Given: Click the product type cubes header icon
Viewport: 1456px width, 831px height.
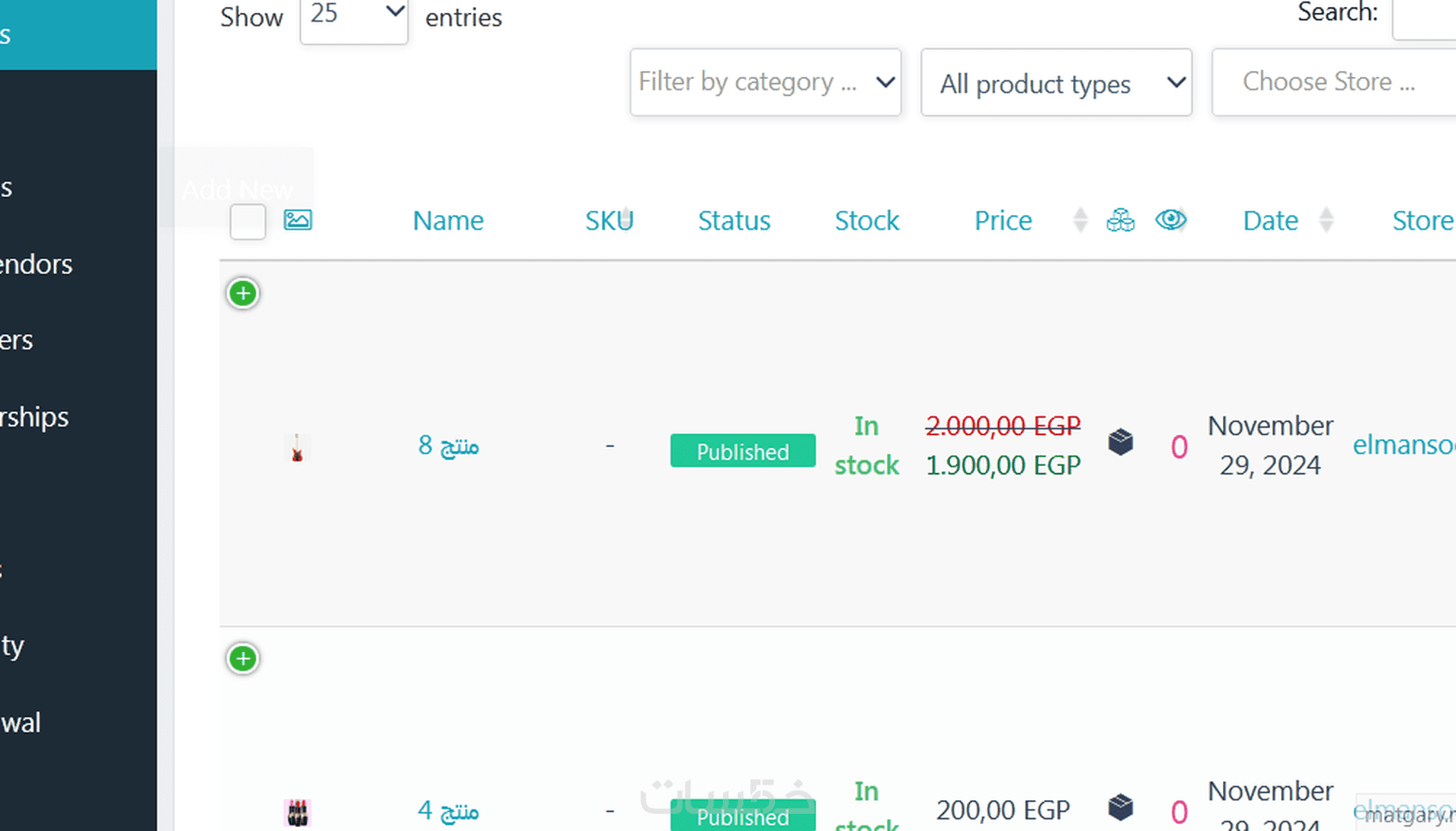Looking at the screenshot, I should tap(1120, 220).
